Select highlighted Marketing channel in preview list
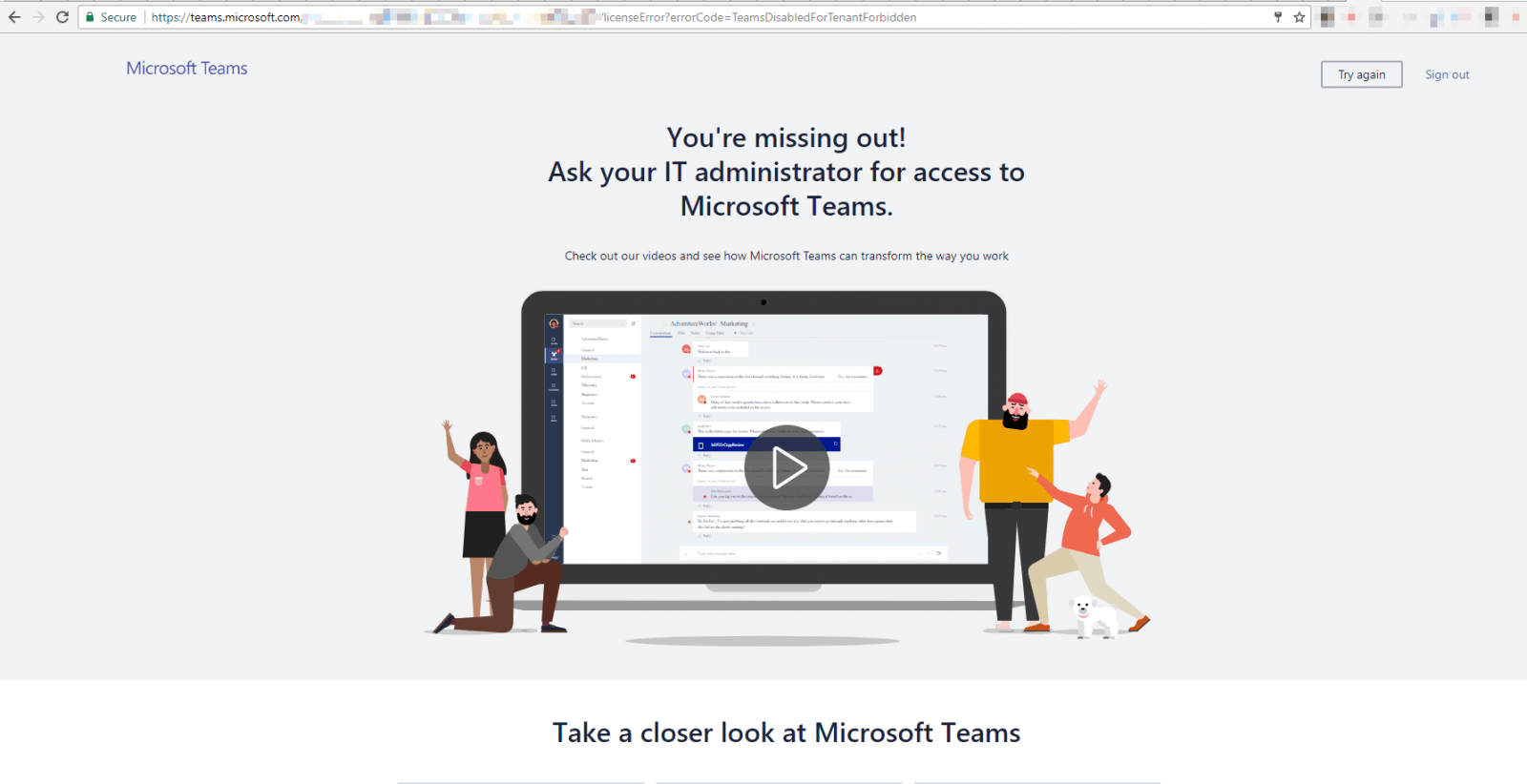 601,359
